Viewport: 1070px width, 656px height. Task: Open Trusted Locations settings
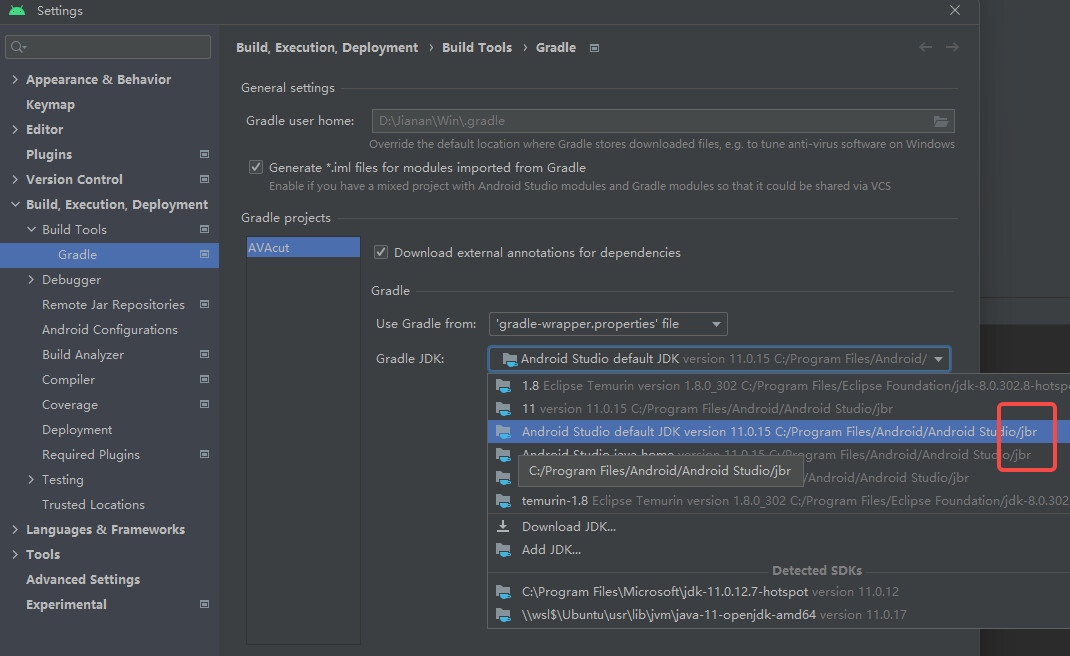tap(93, 504)
